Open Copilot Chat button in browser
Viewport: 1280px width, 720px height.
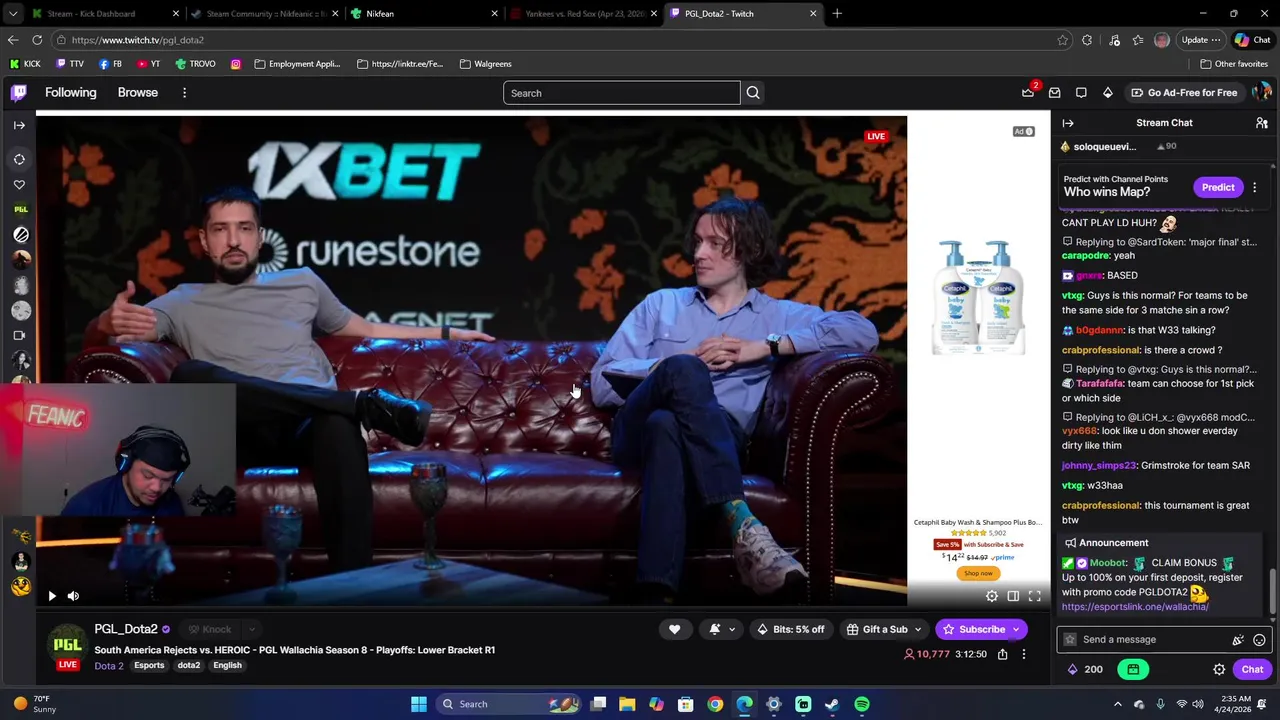click(1252, 40)
